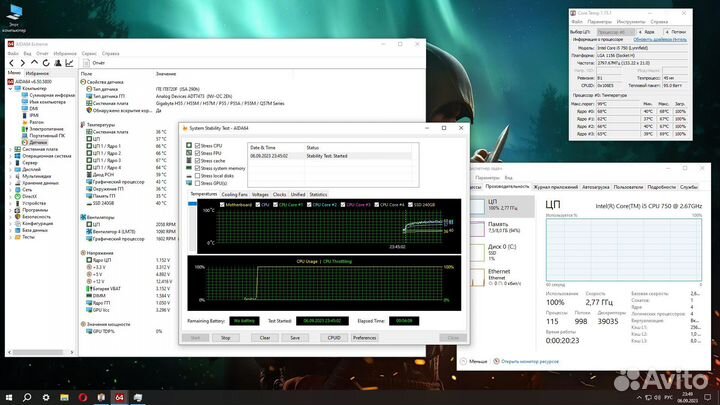Viewport: 720px width, 405px height.
Task: Collapse the Компьютер tree node
Action: pos(10,88)
